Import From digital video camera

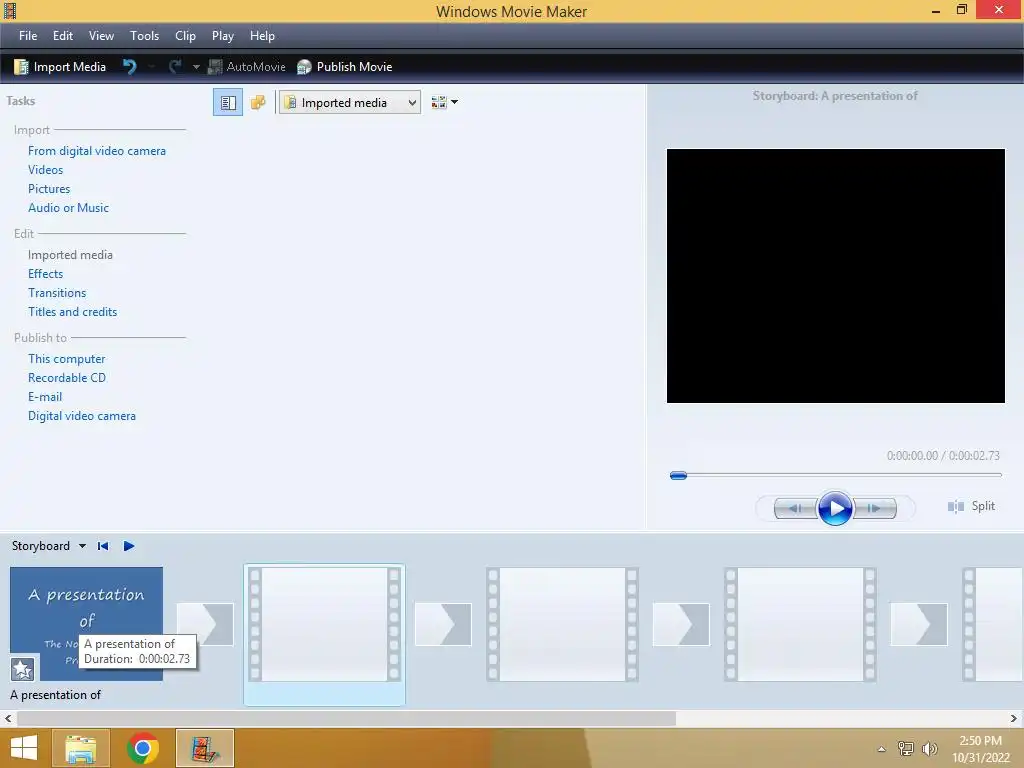click(x=97, y=151)
